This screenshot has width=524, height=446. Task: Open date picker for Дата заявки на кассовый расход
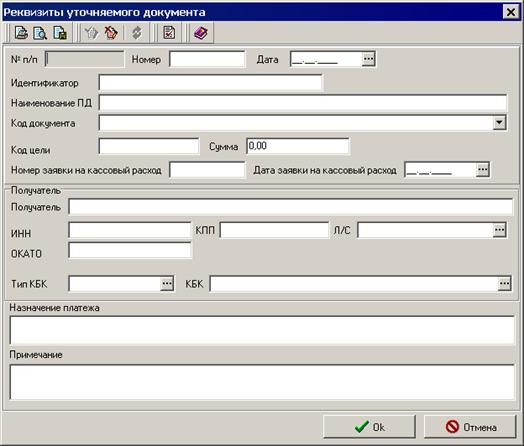click(x=482, y=170)
